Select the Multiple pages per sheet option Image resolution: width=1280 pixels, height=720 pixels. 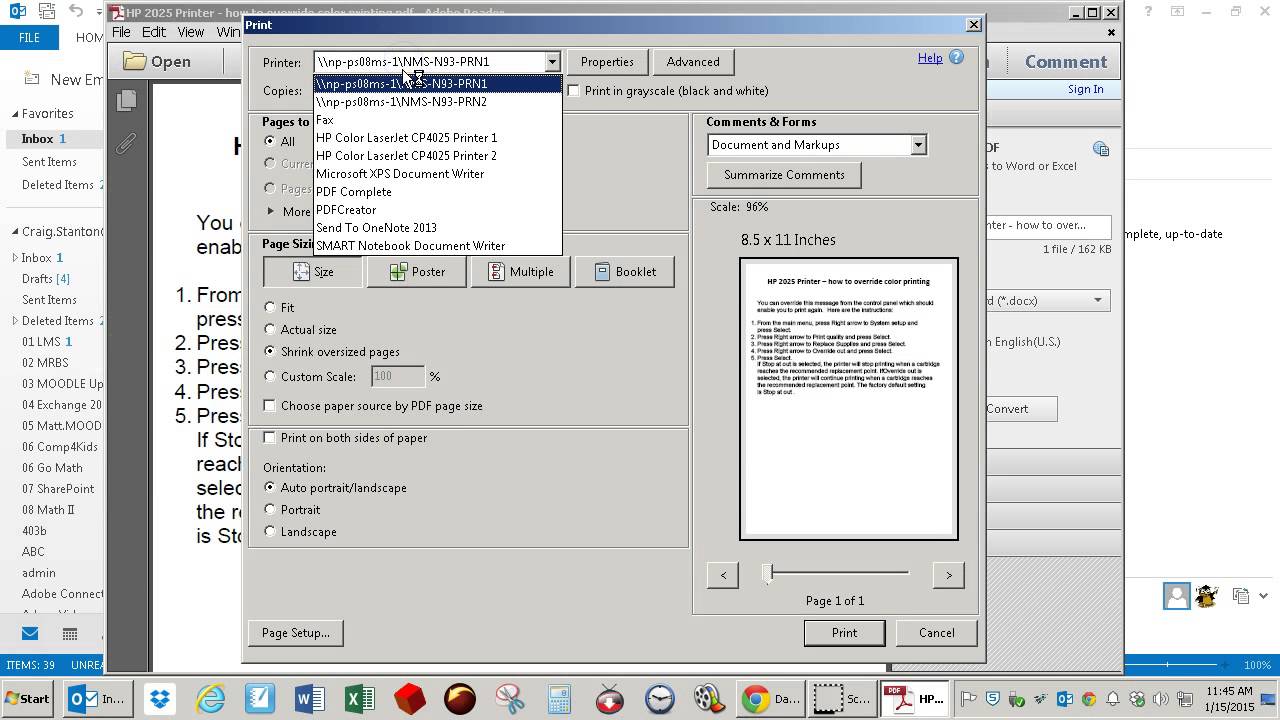point(521,271)
